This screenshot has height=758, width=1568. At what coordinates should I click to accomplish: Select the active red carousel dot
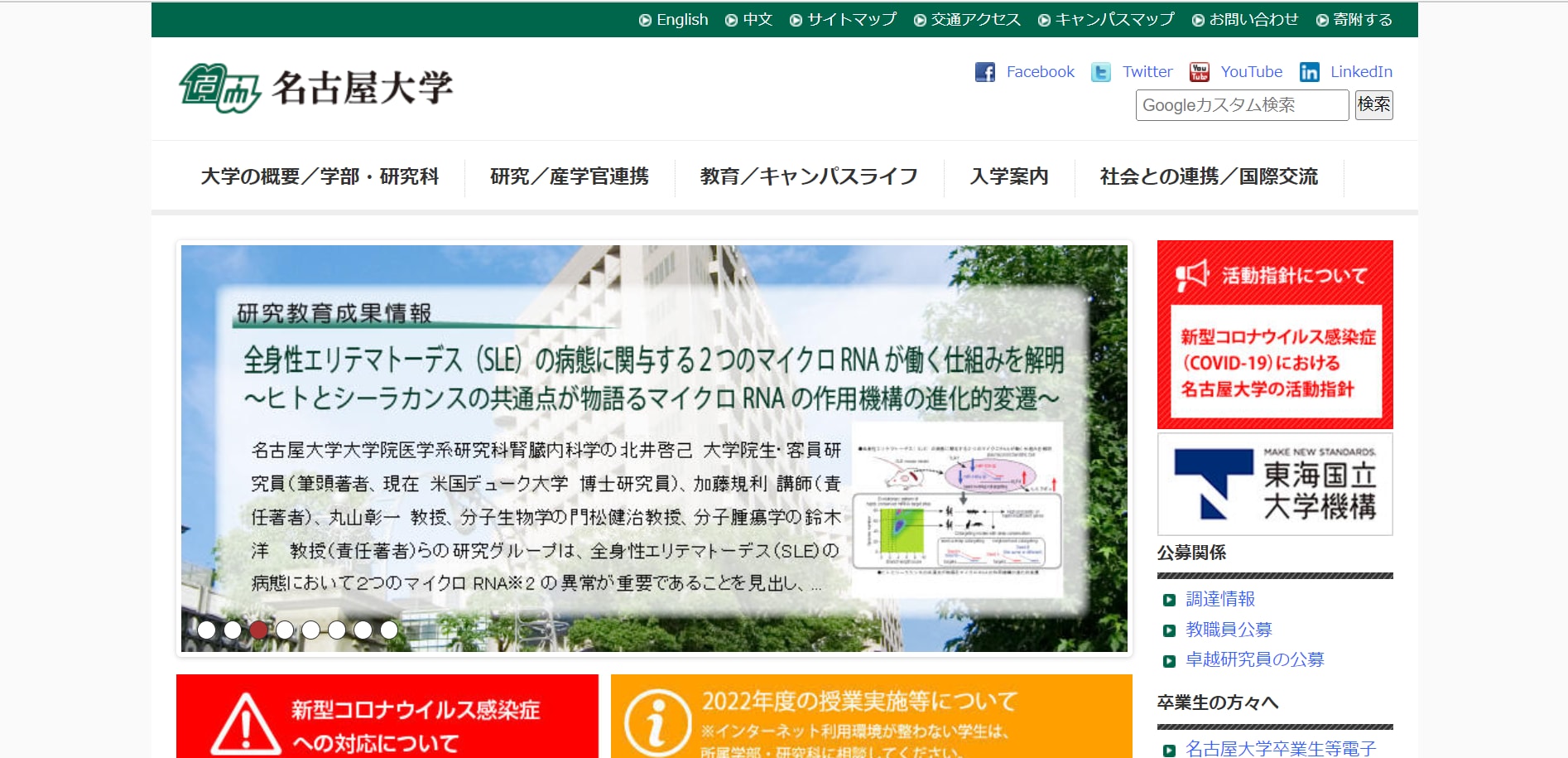[x=258, y=630]
